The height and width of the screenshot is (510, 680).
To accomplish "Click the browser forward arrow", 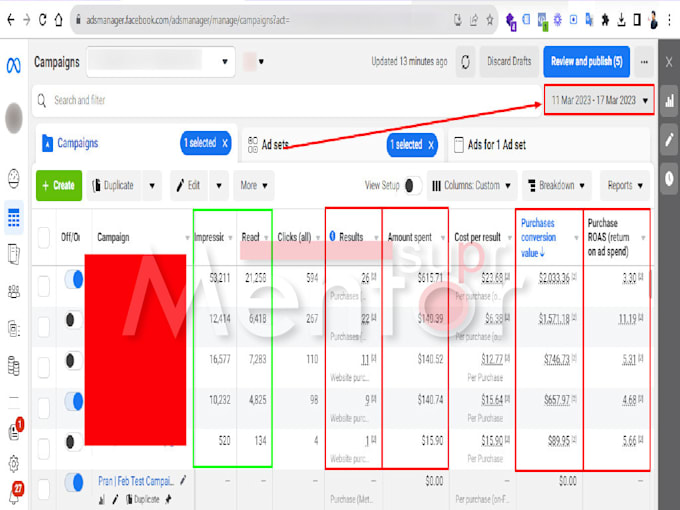I will point(27,20).
